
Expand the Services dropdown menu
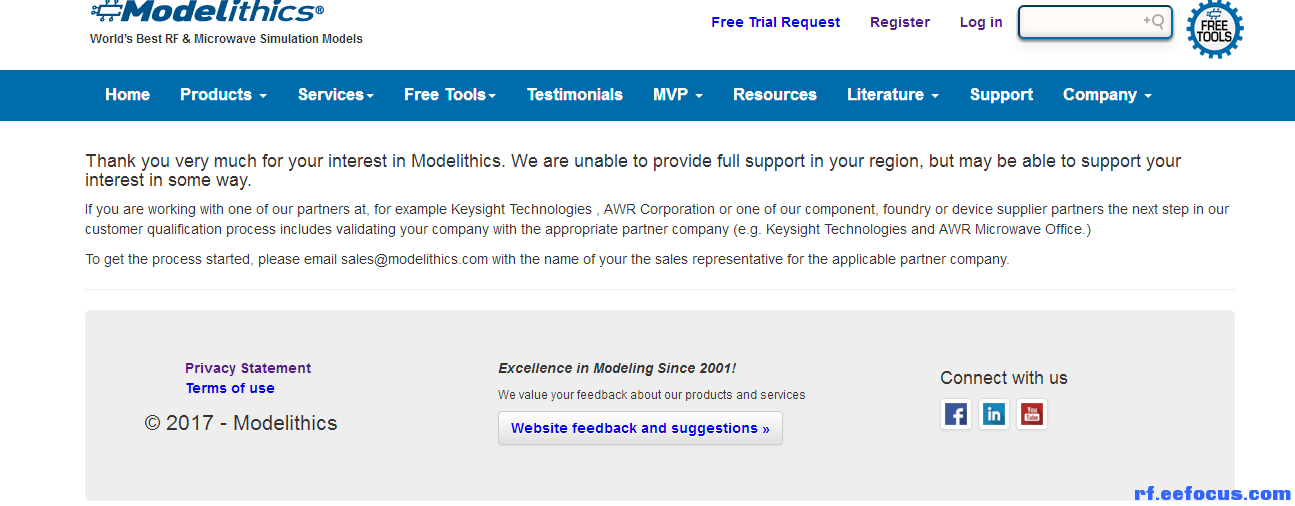(x=336, y=95)
